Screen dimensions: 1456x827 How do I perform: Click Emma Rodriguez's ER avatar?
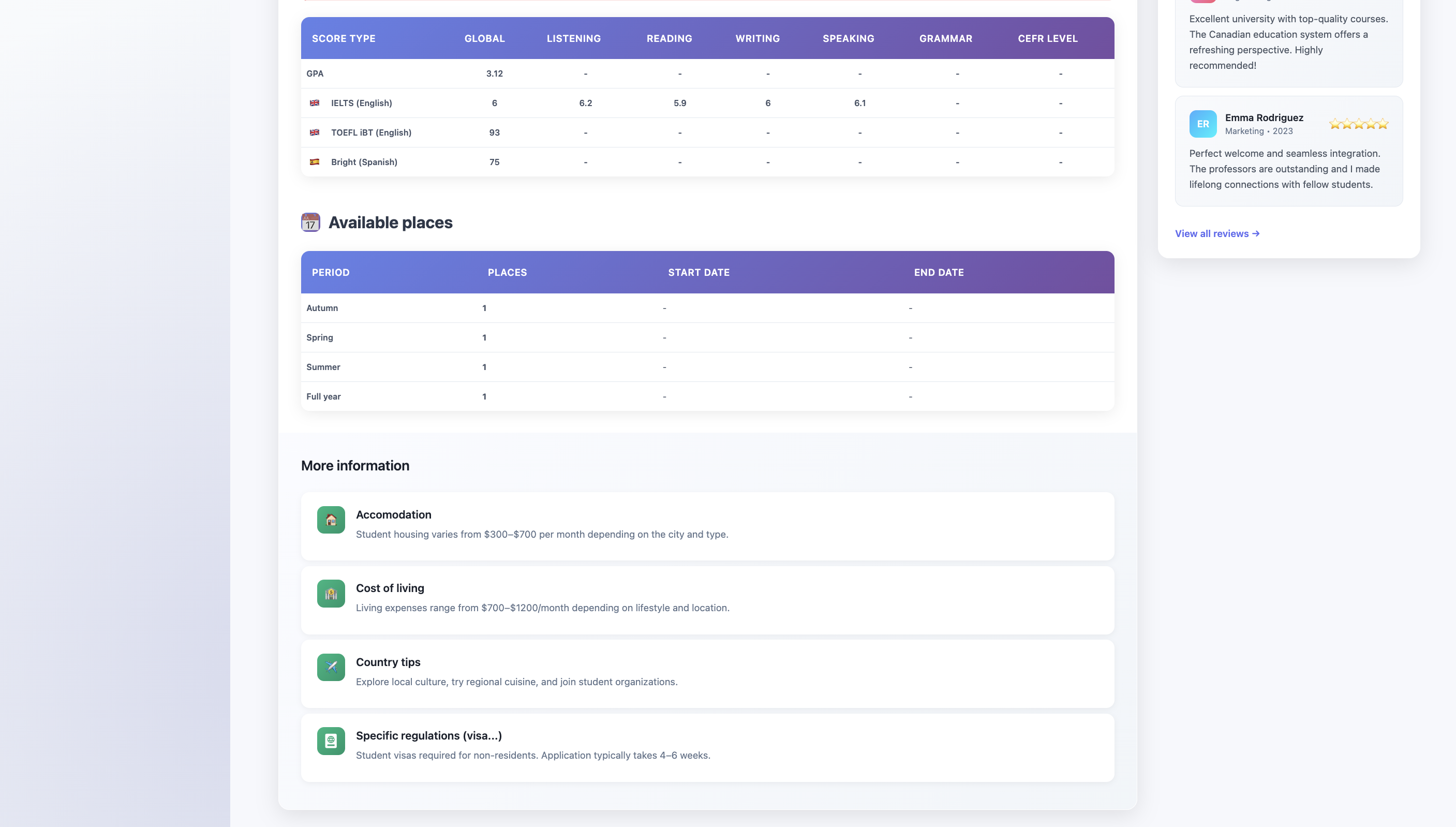click(1203, 124)
